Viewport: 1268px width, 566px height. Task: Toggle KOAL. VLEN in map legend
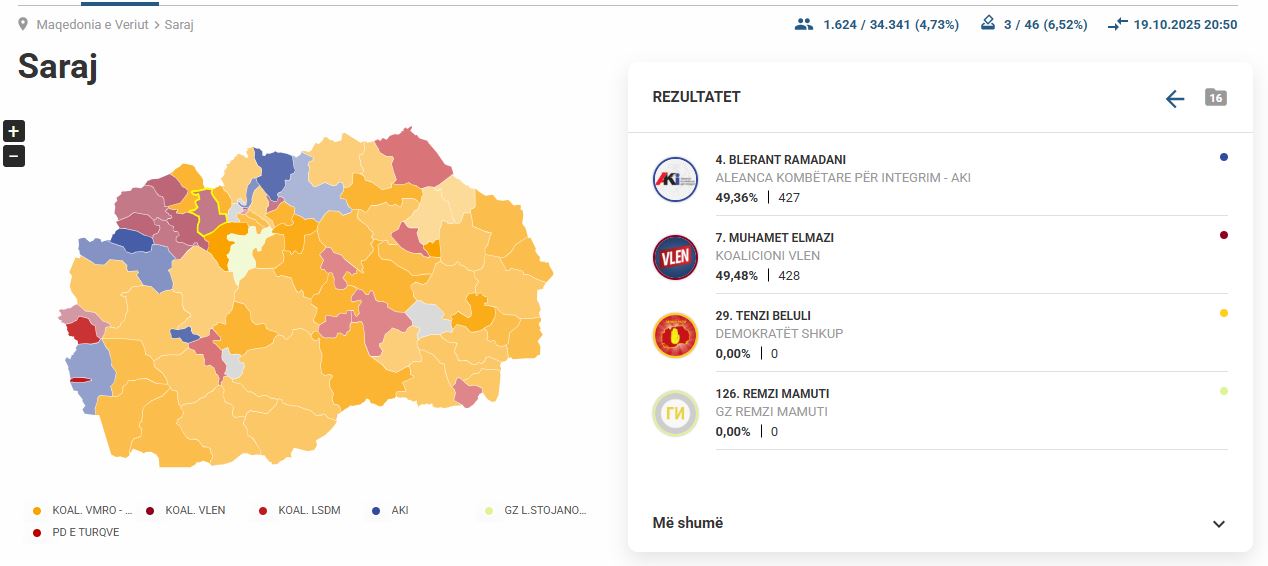(x=195, y=510)
